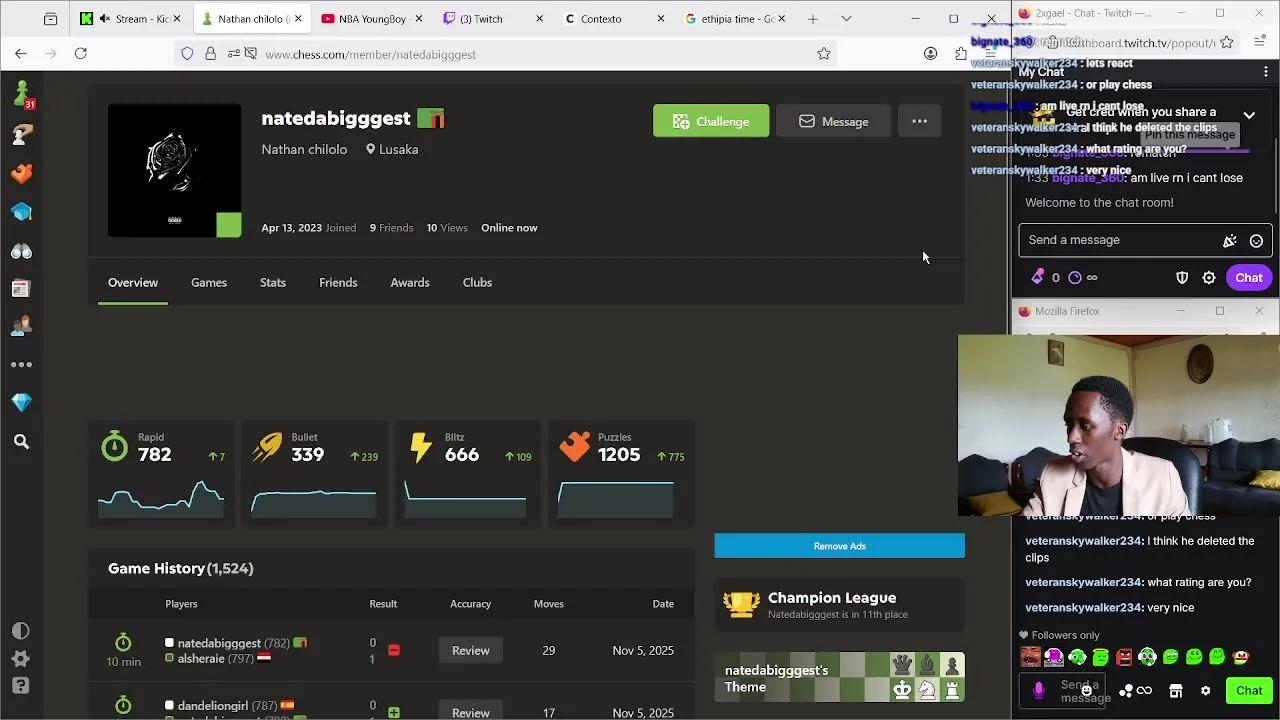Open the help question mark sidebar icon

point(21,686)
